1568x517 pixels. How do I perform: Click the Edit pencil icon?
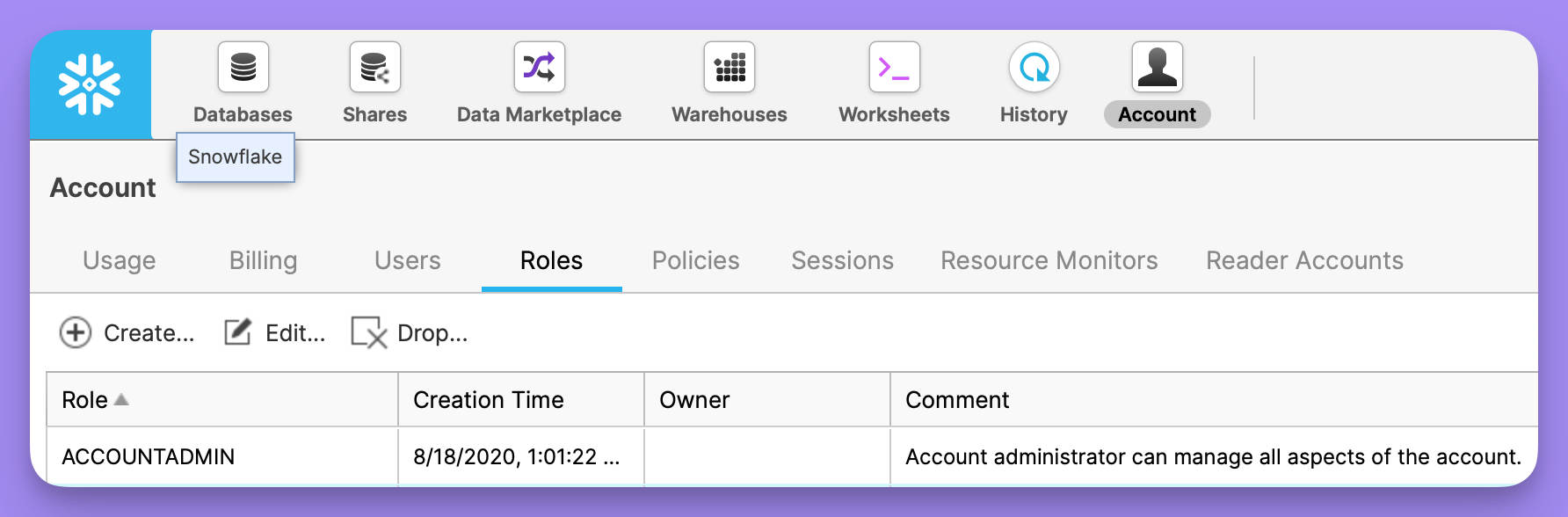[237, 331]
